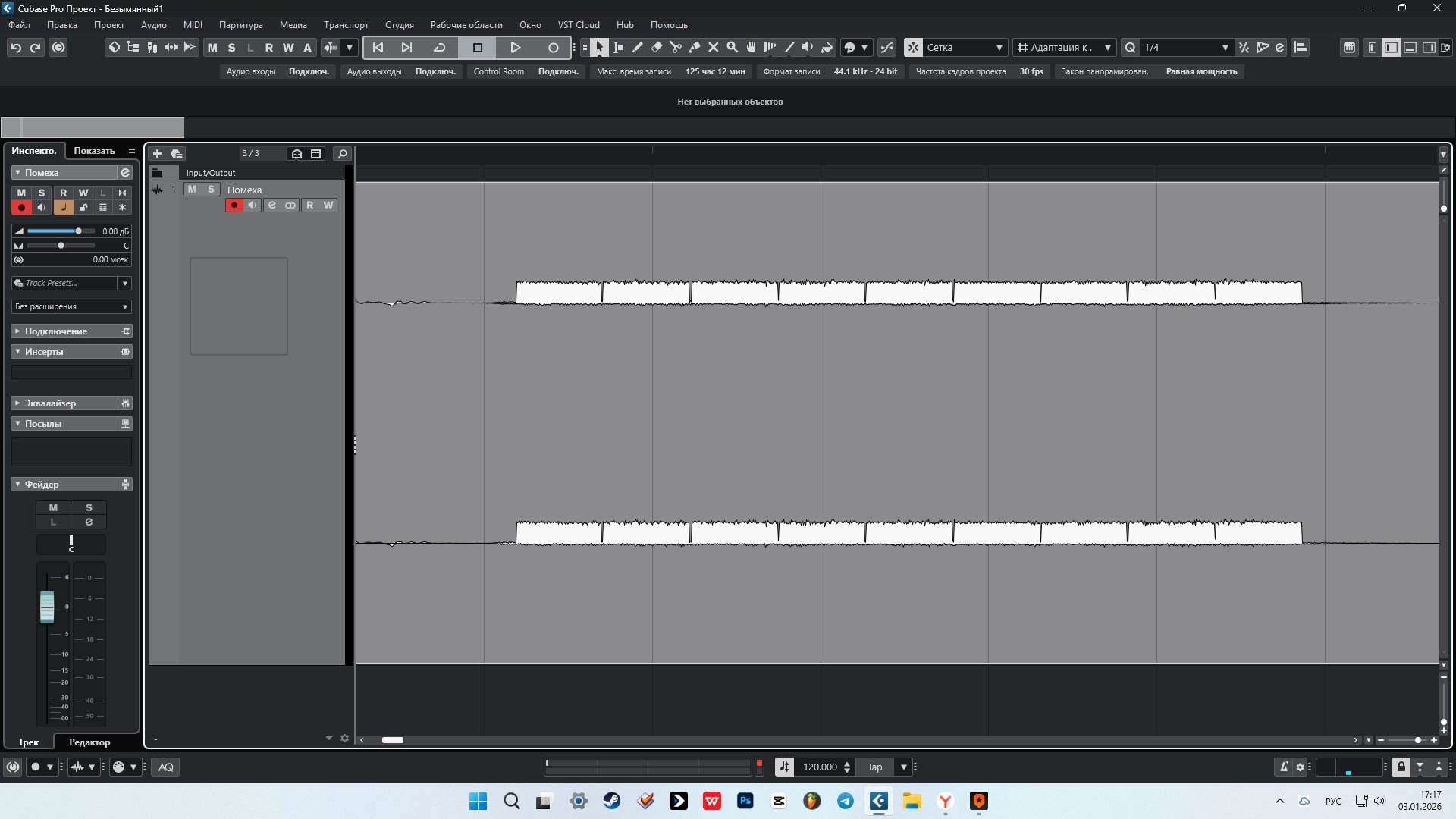Image resolution: width=1456 pixels, height=819 pixels.
Task: Click the add track plus button
Action: click(157, 153)
